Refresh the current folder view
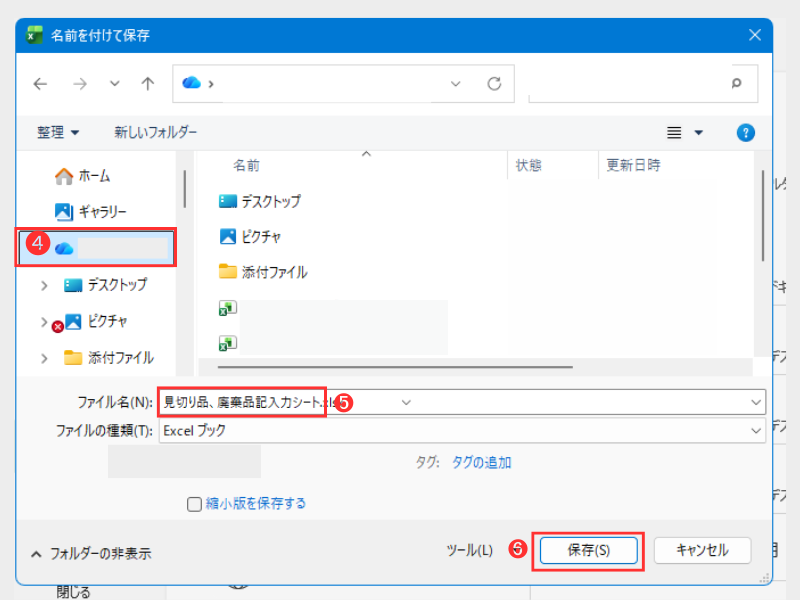800x600 pixels. click(x=494, y=84)
